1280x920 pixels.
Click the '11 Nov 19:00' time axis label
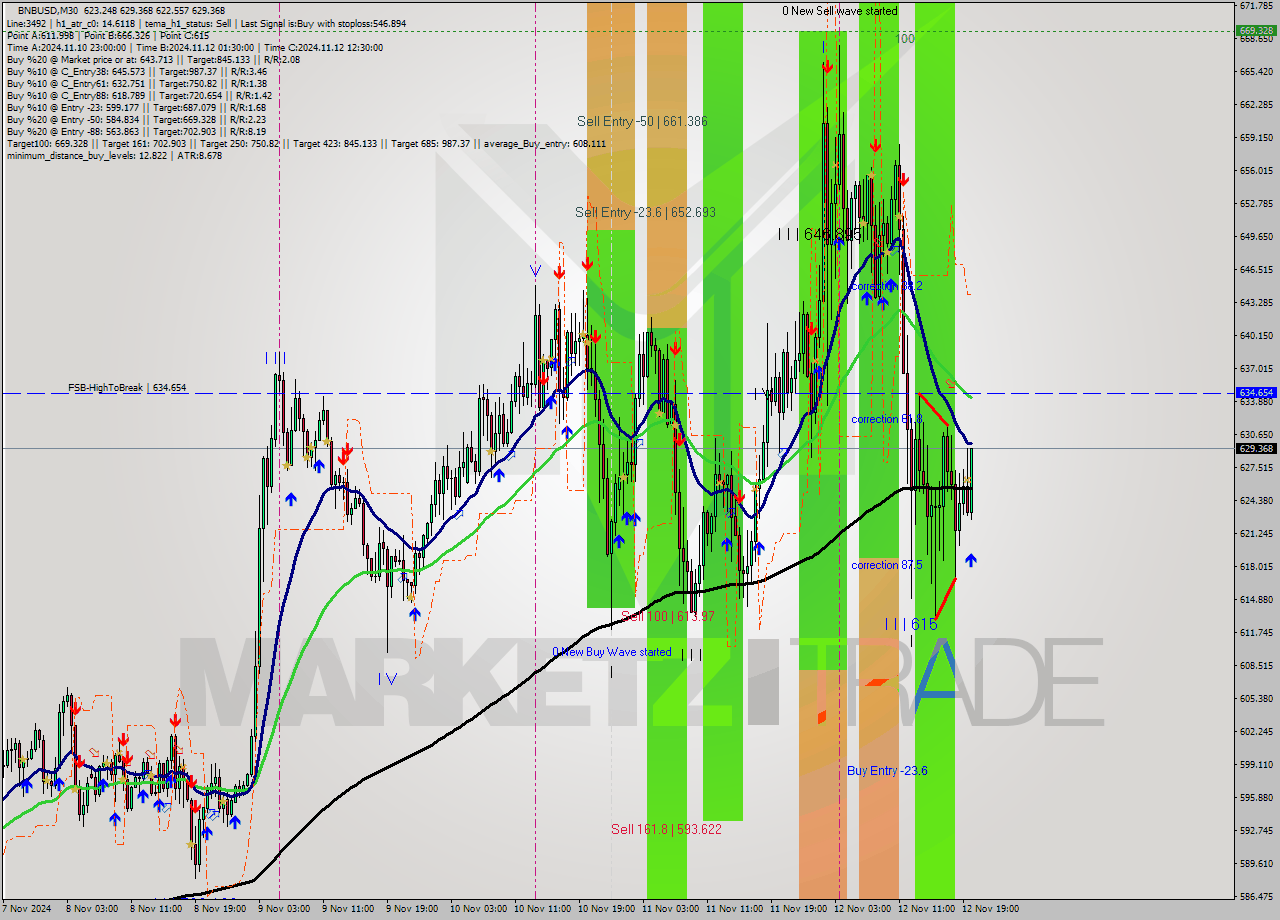[797, 909]
